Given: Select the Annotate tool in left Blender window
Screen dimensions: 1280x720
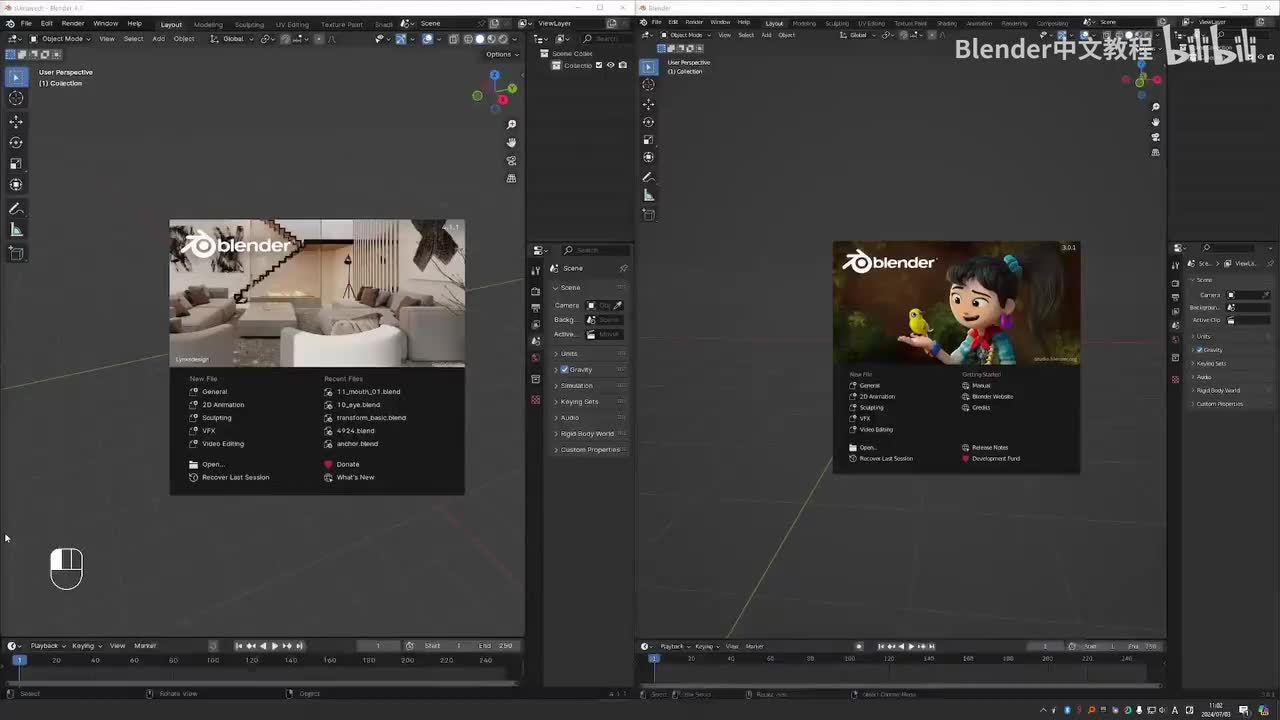Looking at the screenshot, I should click(16, 209).
